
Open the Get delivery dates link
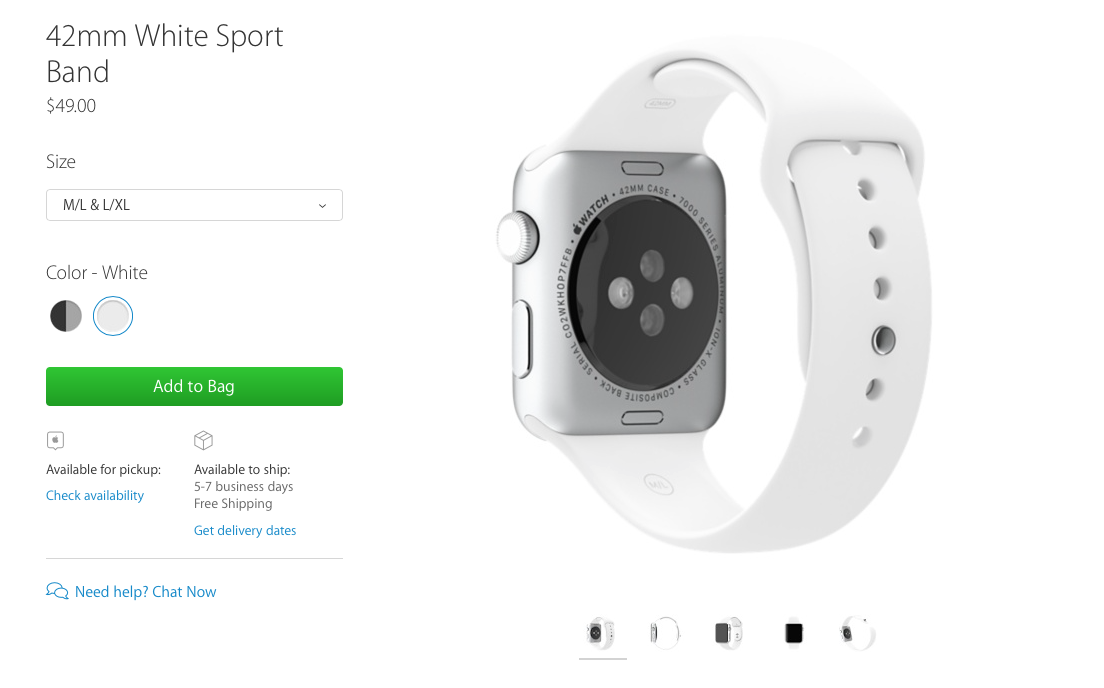245,530
